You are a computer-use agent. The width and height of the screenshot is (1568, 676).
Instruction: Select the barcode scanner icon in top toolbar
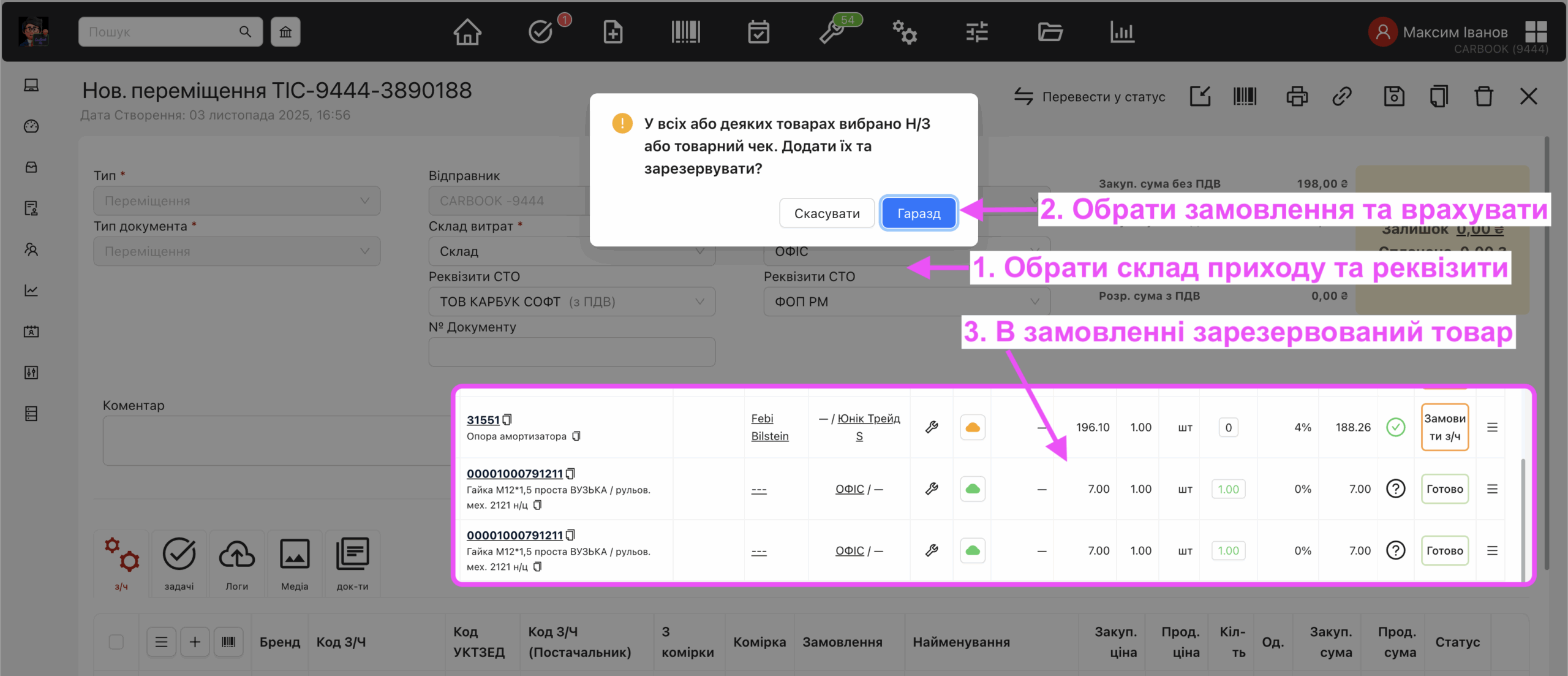click(685, 32)
